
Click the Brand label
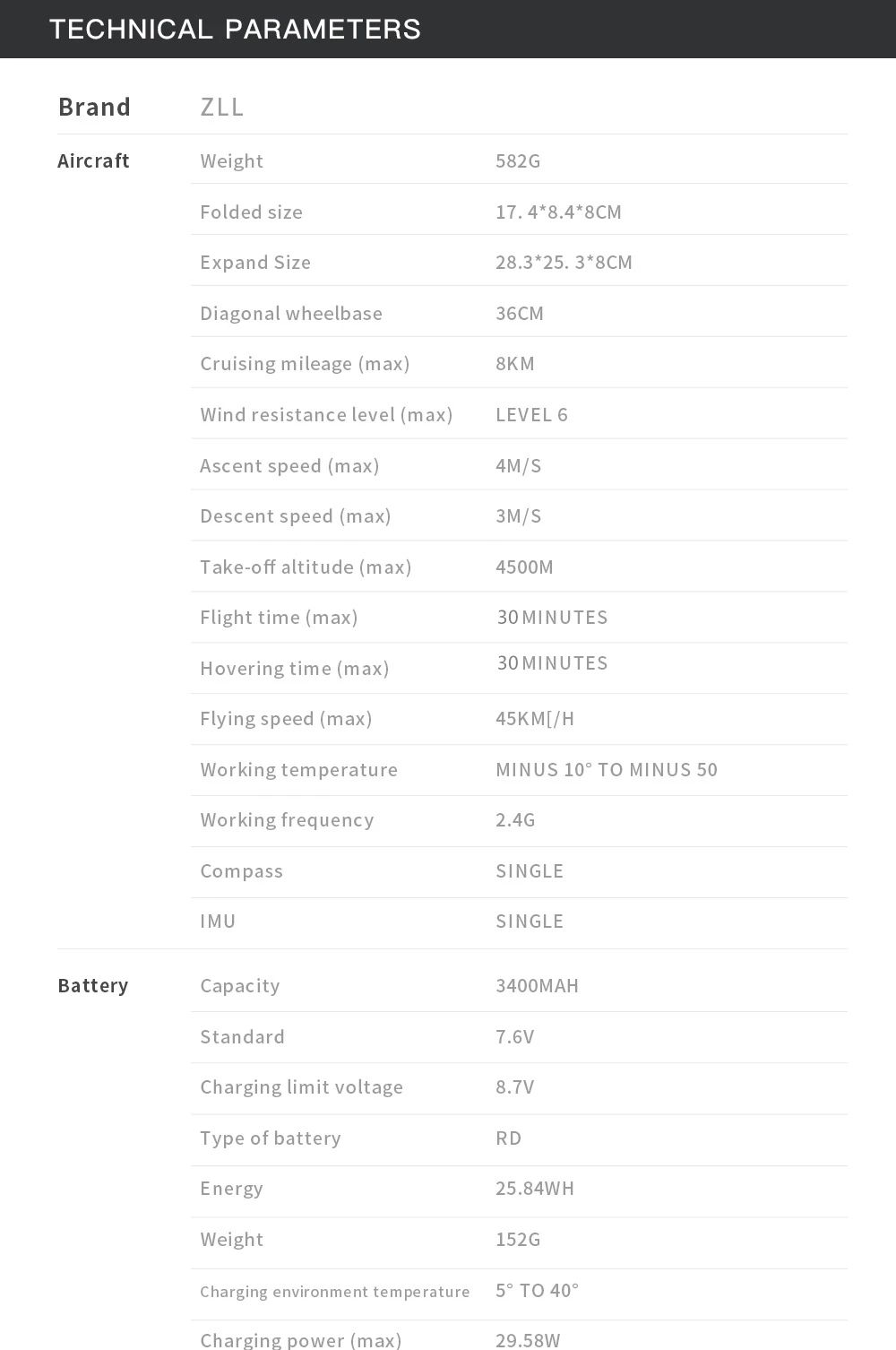click(x=94, y=108)
